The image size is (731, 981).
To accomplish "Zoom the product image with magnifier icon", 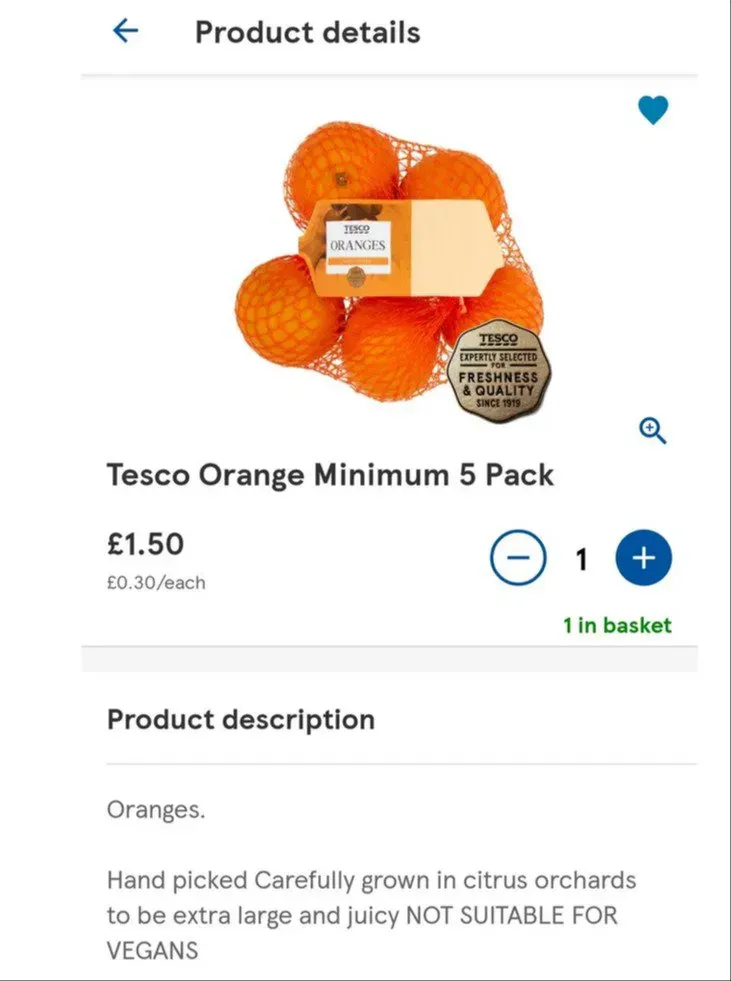I will (653, 431).
